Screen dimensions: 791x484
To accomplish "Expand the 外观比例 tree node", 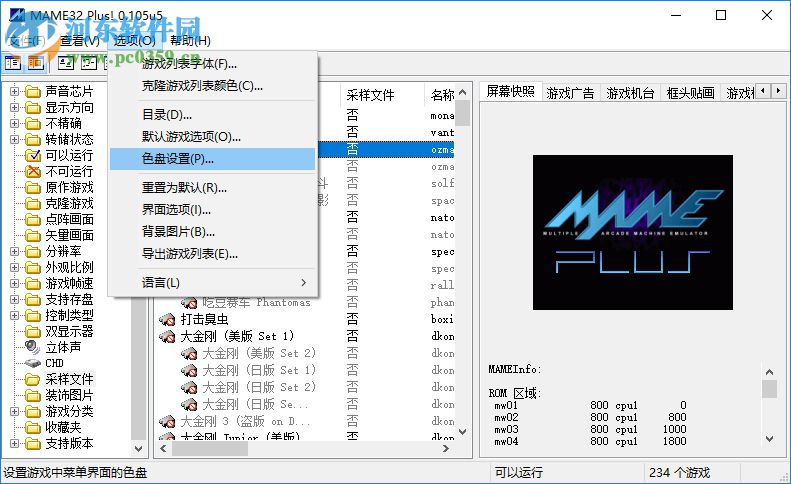I will [x=14, y=267].
